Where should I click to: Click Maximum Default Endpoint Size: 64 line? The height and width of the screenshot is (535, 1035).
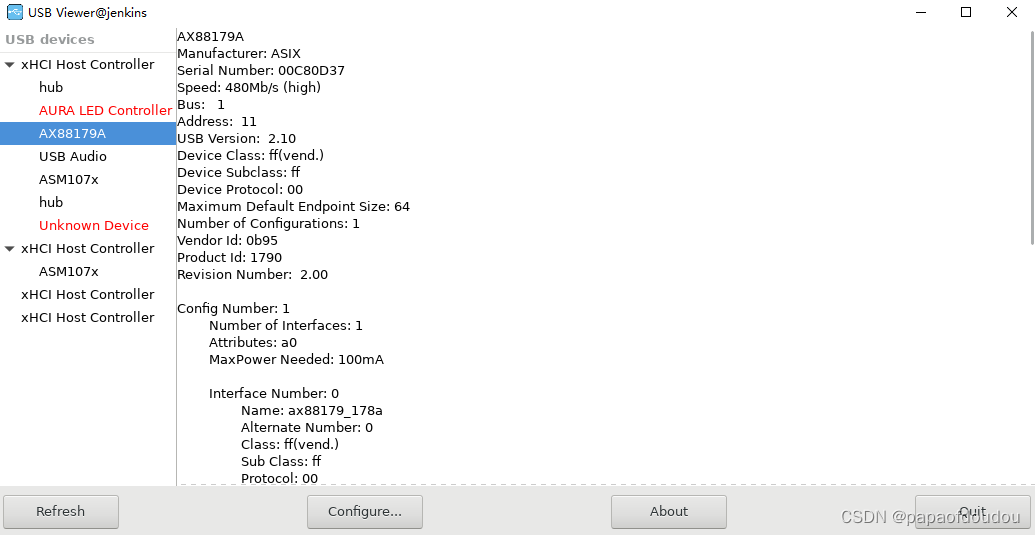tap(293, 206)
